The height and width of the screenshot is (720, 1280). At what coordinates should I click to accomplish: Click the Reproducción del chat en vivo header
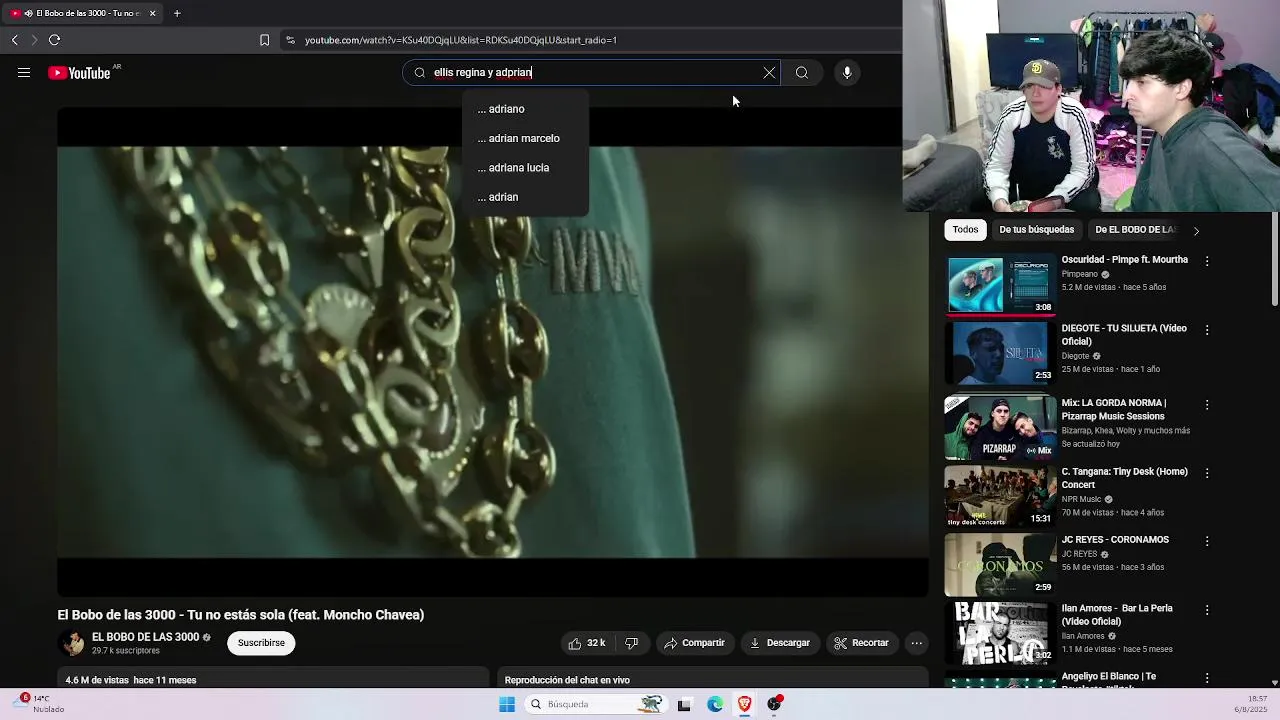567,680
